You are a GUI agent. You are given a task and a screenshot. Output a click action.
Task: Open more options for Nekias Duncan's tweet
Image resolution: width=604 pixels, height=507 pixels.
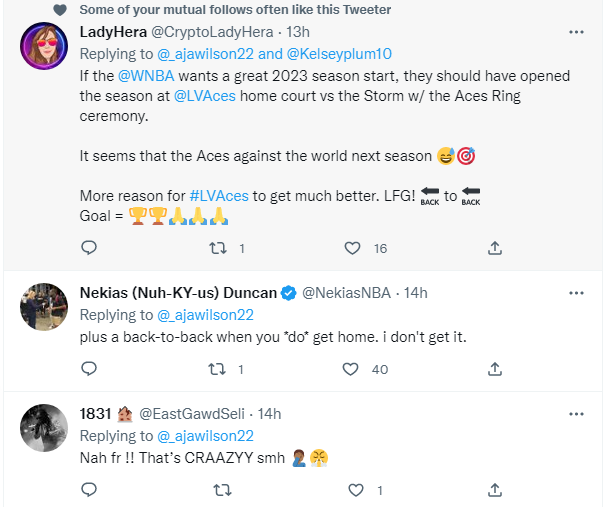click(x=576, y=293)
